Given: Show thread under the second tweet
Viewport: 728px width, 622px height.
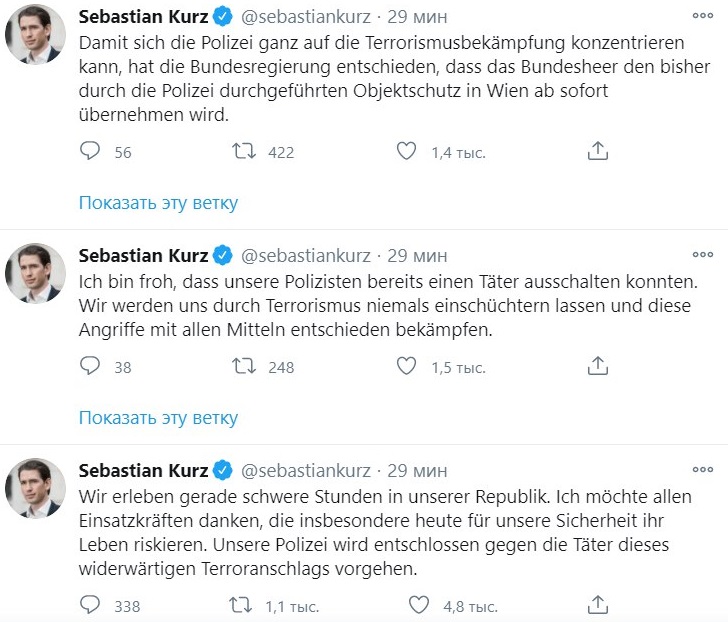Looking at the screenshot, I should 158,417.
